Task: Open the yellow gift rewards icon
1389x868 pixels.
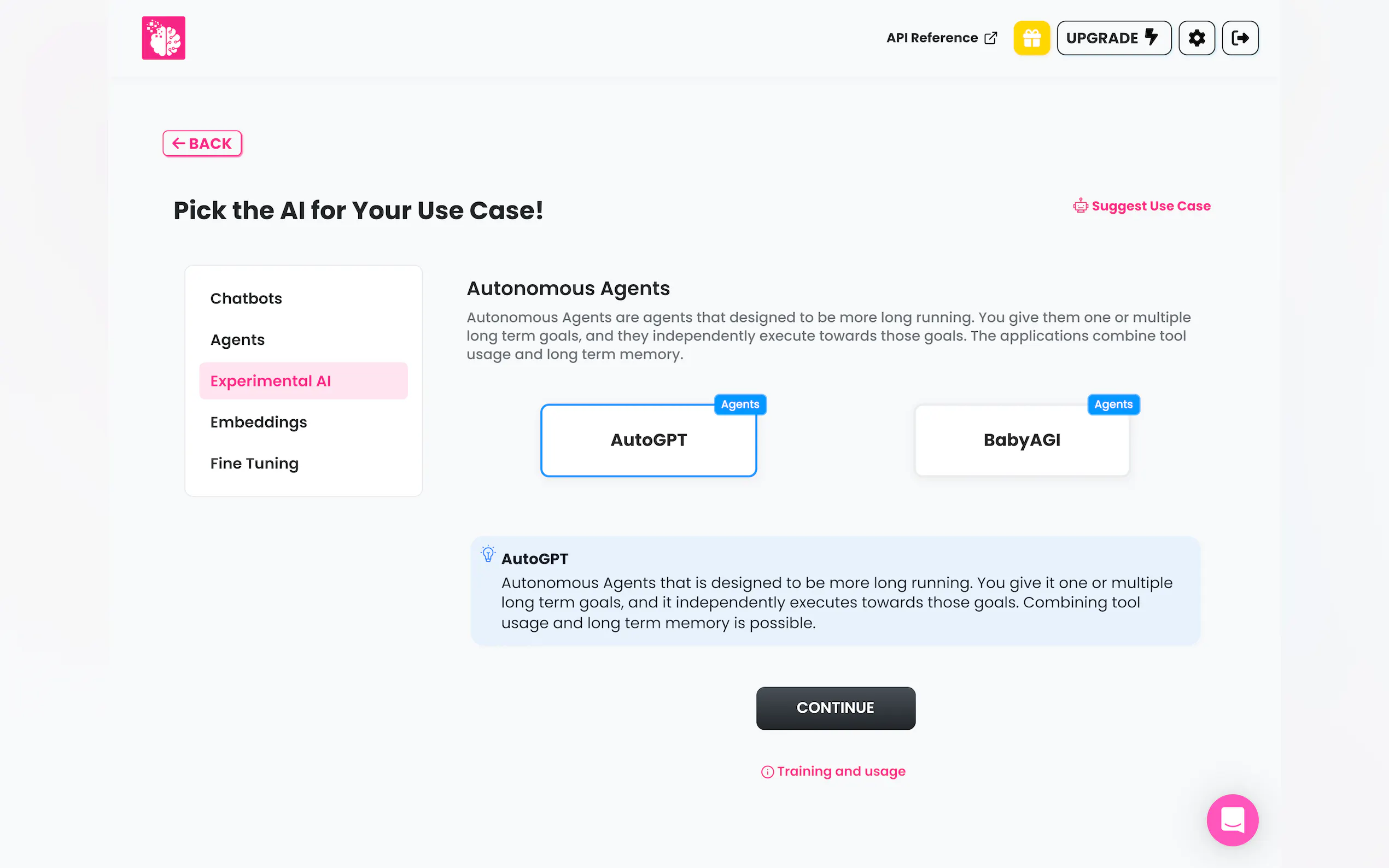Action: [1031, 38]
